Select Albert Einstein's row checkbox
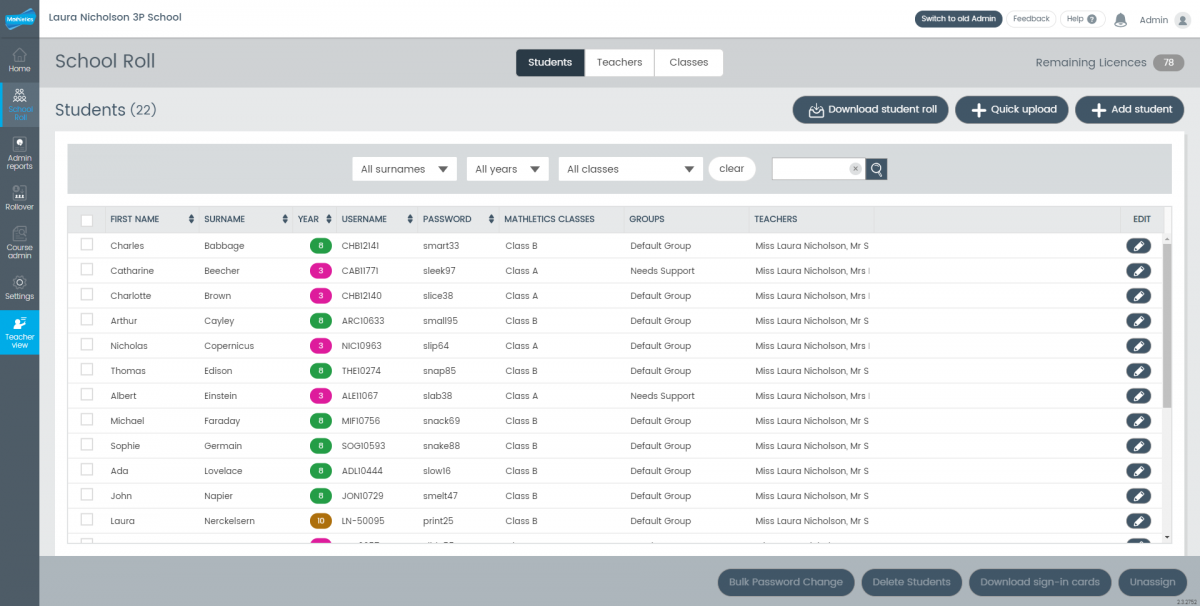This screenshot has height=606, width=1200. coord(86,395)
